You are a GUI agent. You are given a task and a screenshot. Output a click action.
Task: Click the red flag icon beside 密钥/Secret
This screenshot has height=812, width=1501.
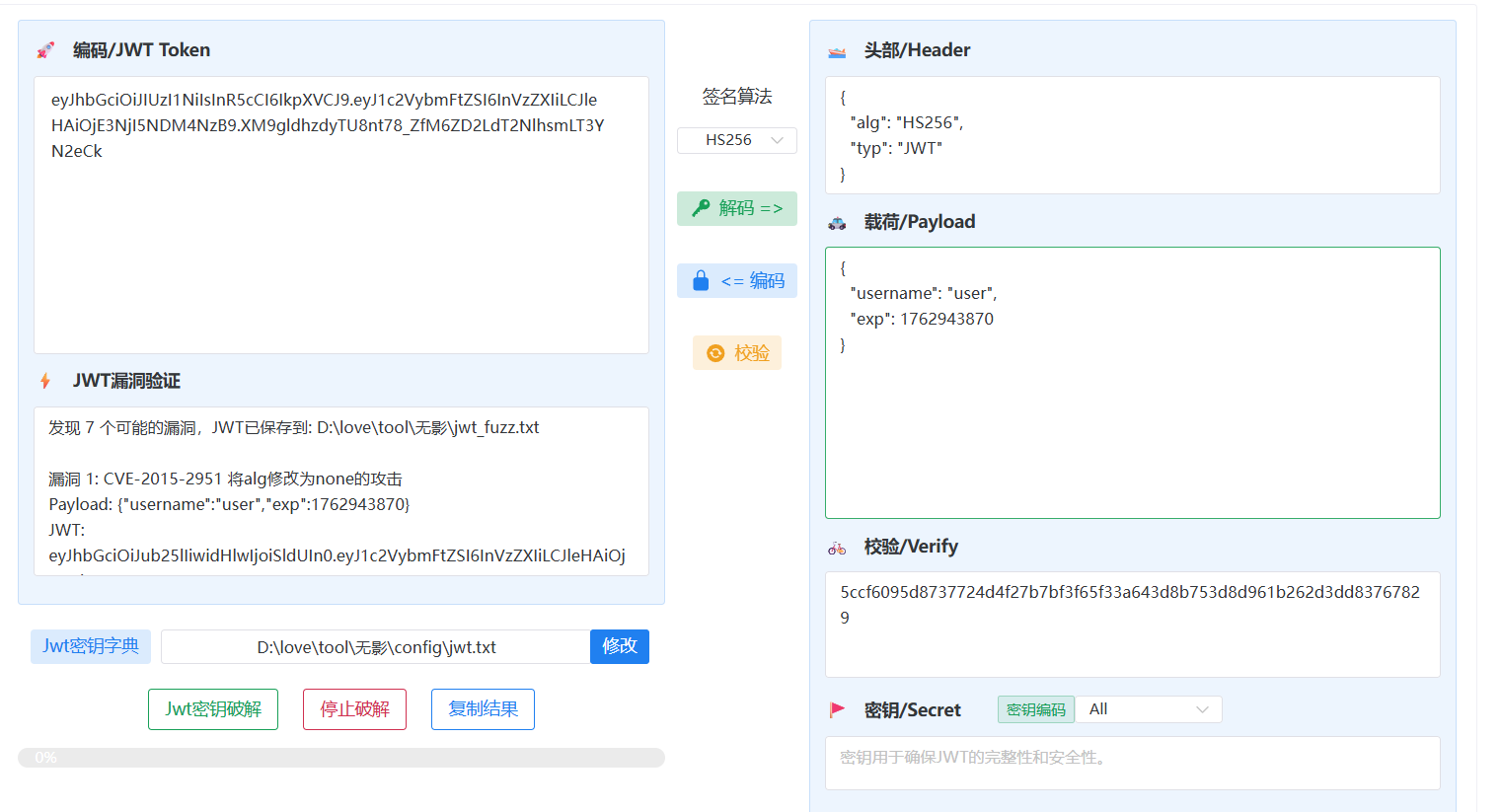click(837, 709)
